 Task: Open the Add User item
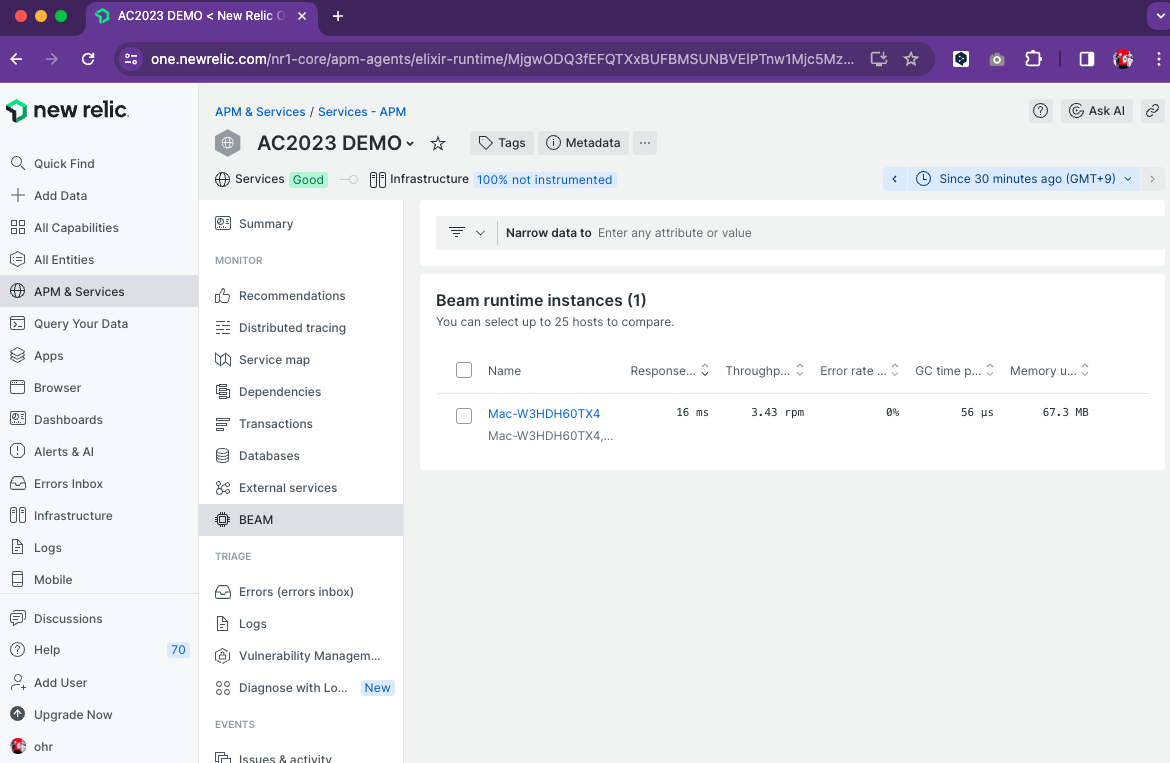[x=49, y=682]
